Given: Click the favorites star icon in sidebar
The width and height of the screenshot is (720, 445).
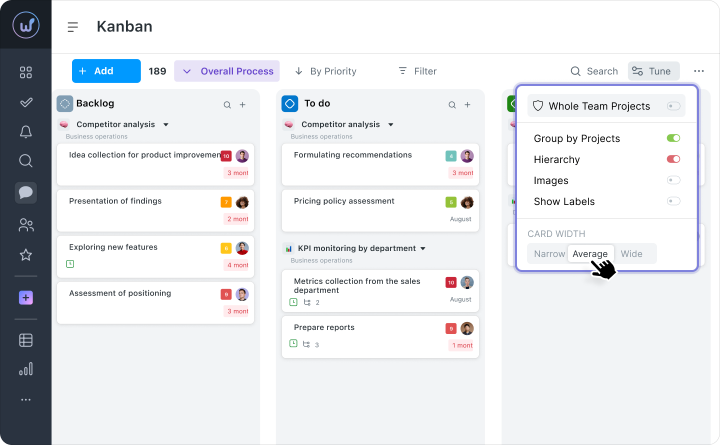Looking at the screenshot, I should point(26,257).
